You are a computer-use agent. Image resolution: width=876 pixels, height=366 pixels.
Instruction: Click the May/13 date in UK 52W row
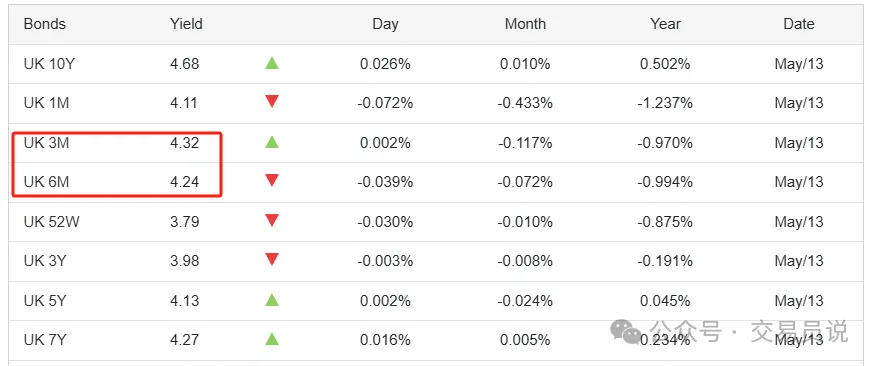tap(799, 222)
